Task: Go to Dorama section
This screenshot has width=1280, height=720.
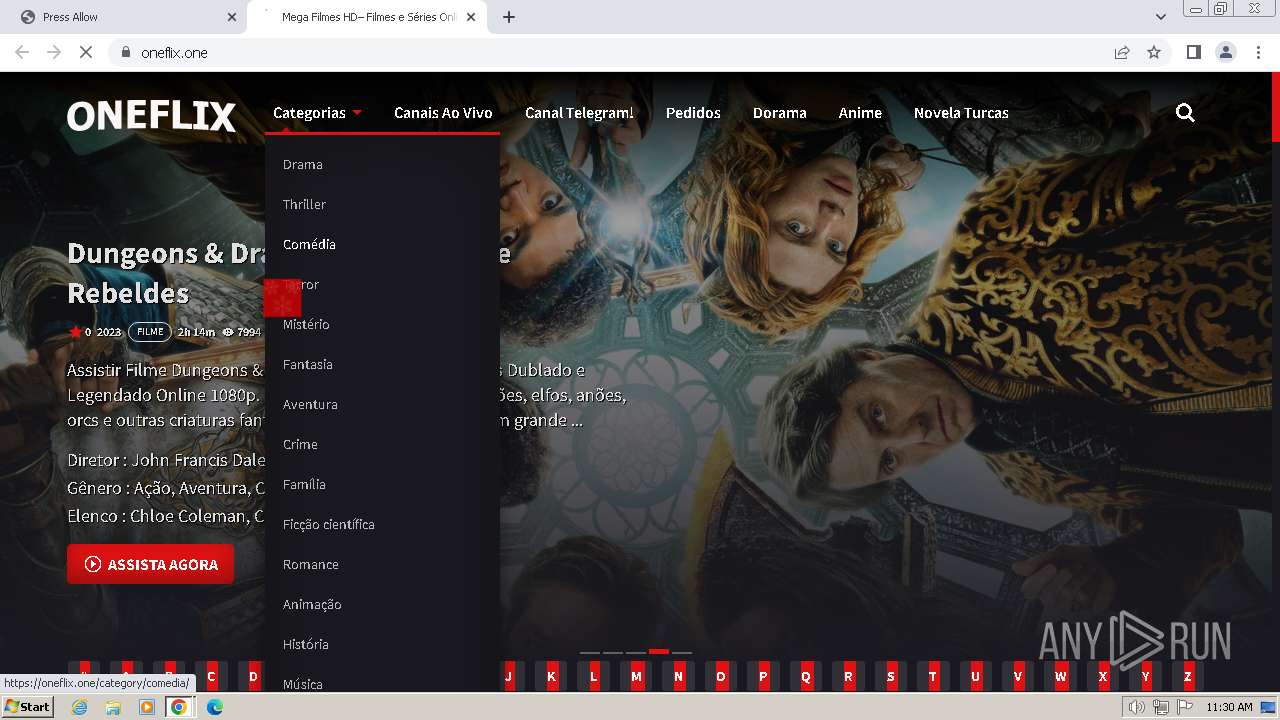Action: pyautogui.click(x=779, y=113)
